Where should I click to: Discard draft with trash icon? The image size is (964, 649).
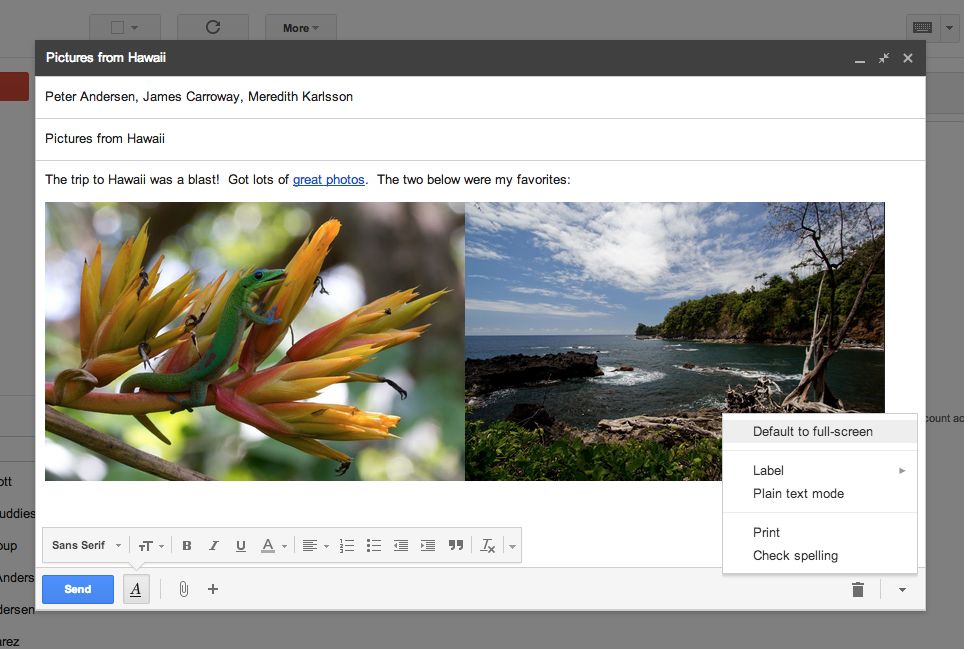click(858, 589)
